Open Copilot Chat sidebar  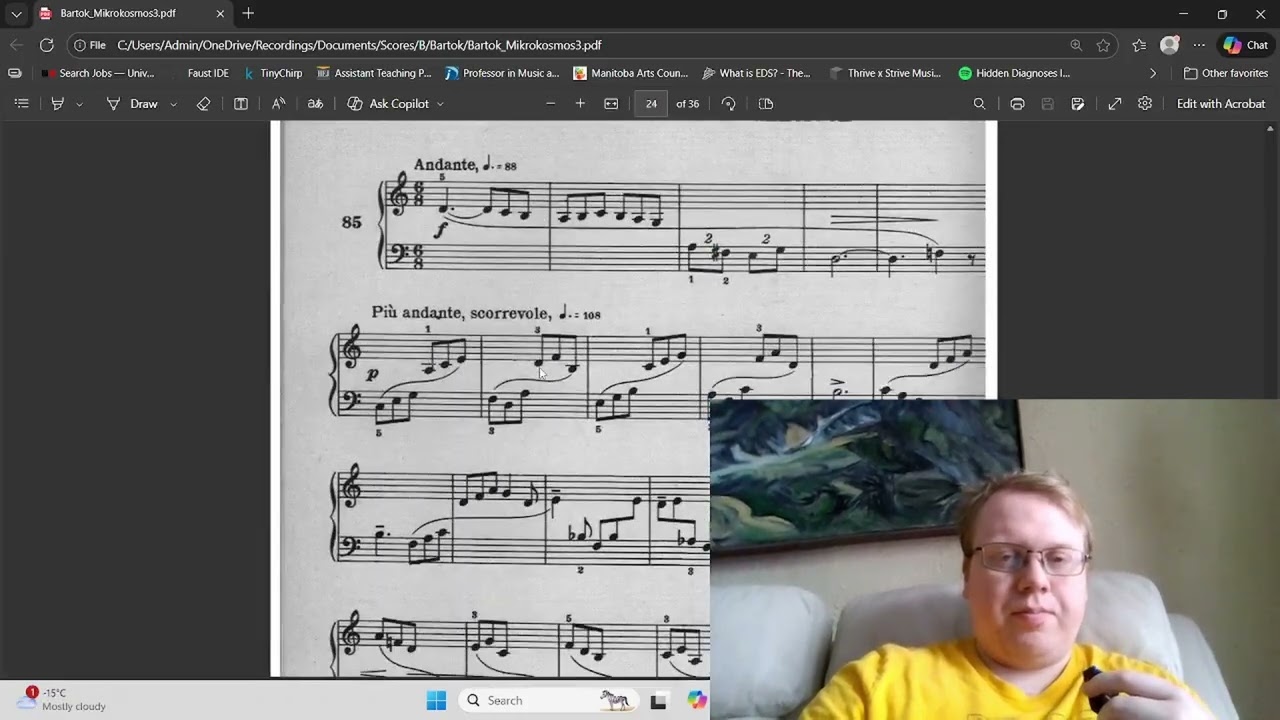[1245, 45]
